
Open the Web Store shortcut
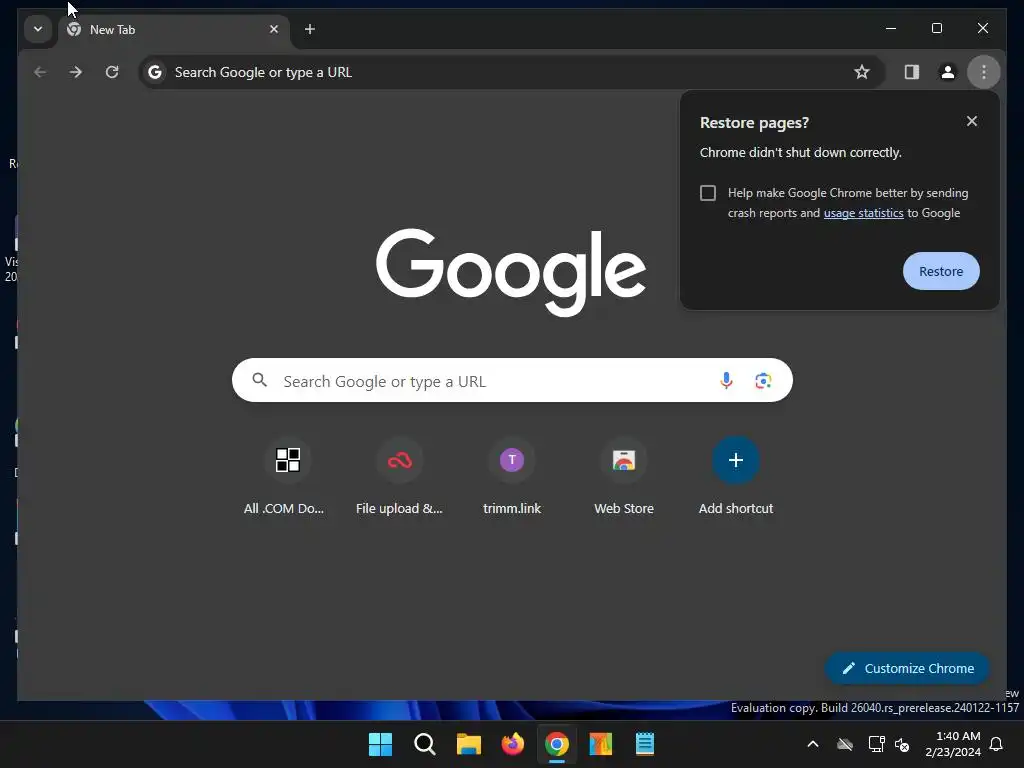[624, 477]
